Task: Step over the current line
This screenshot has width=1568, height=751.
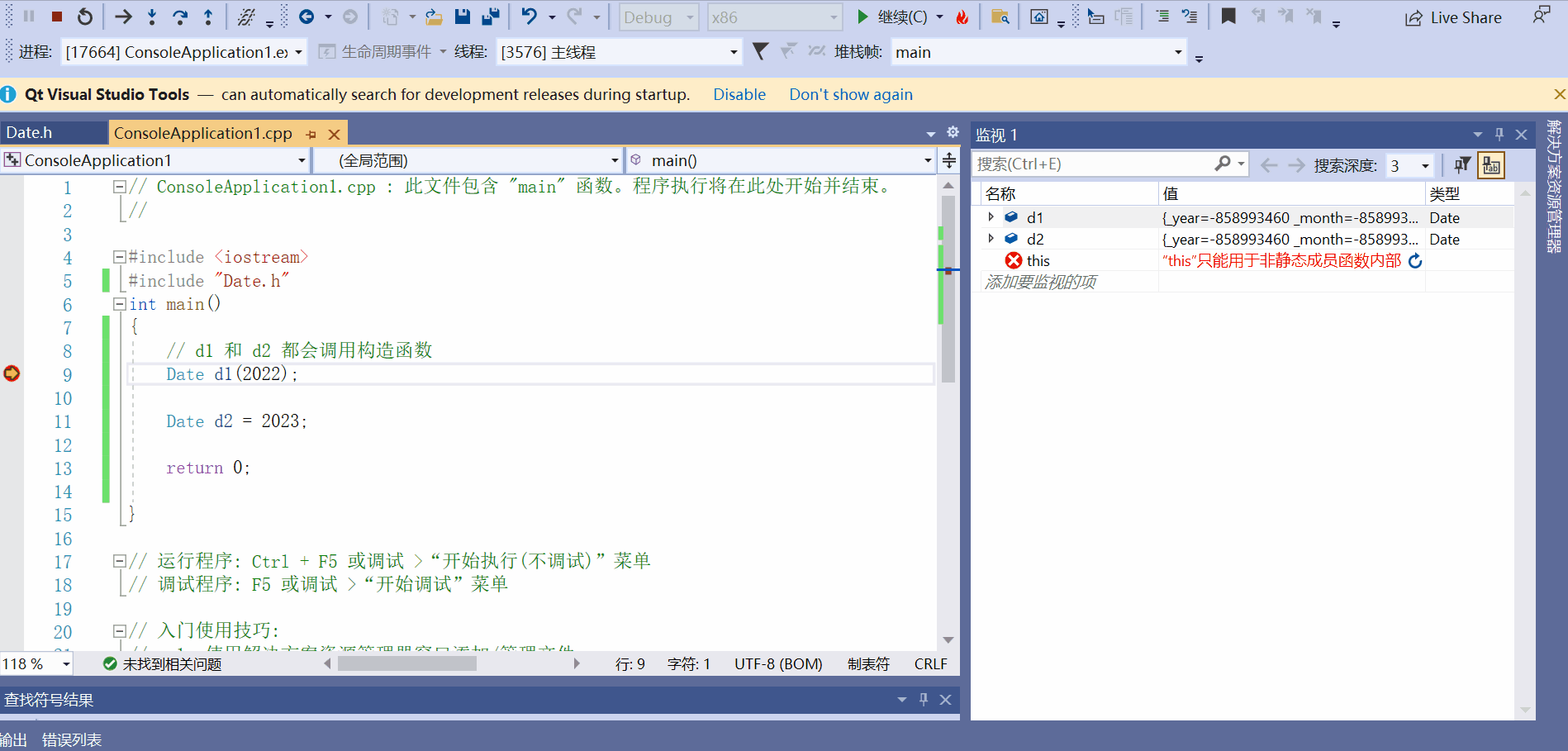Action: [180, 15]
